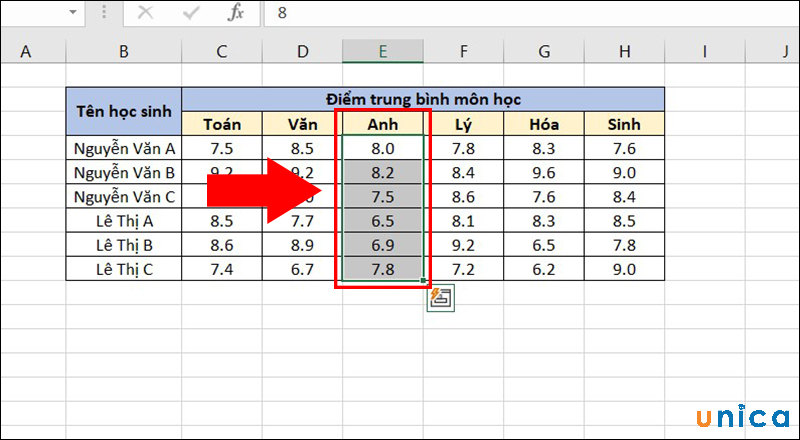Click the 'Nguyễn Văn A' name cell

(x=124, y=148)
